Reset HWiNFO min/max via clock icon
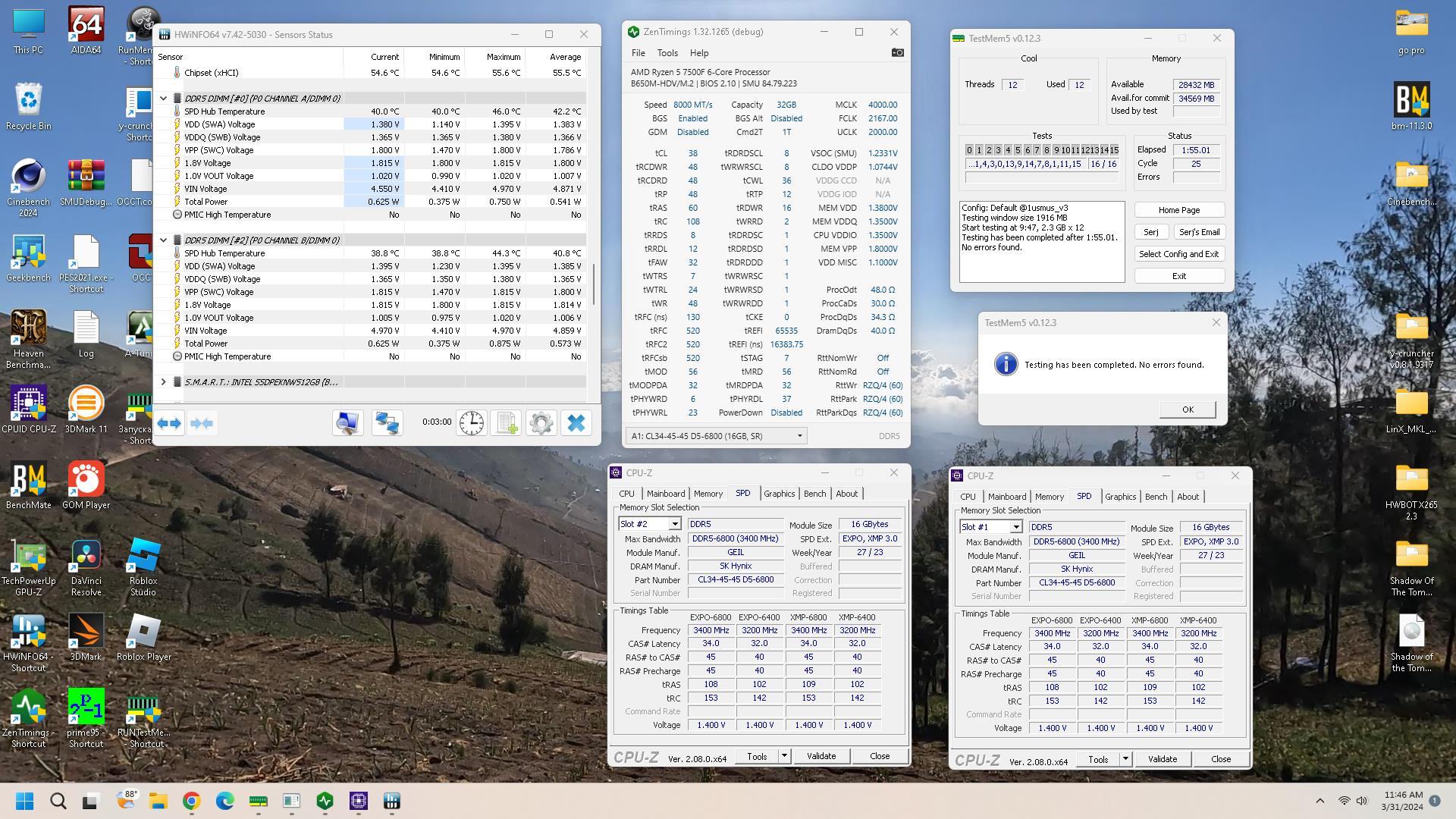 point(472,423)
